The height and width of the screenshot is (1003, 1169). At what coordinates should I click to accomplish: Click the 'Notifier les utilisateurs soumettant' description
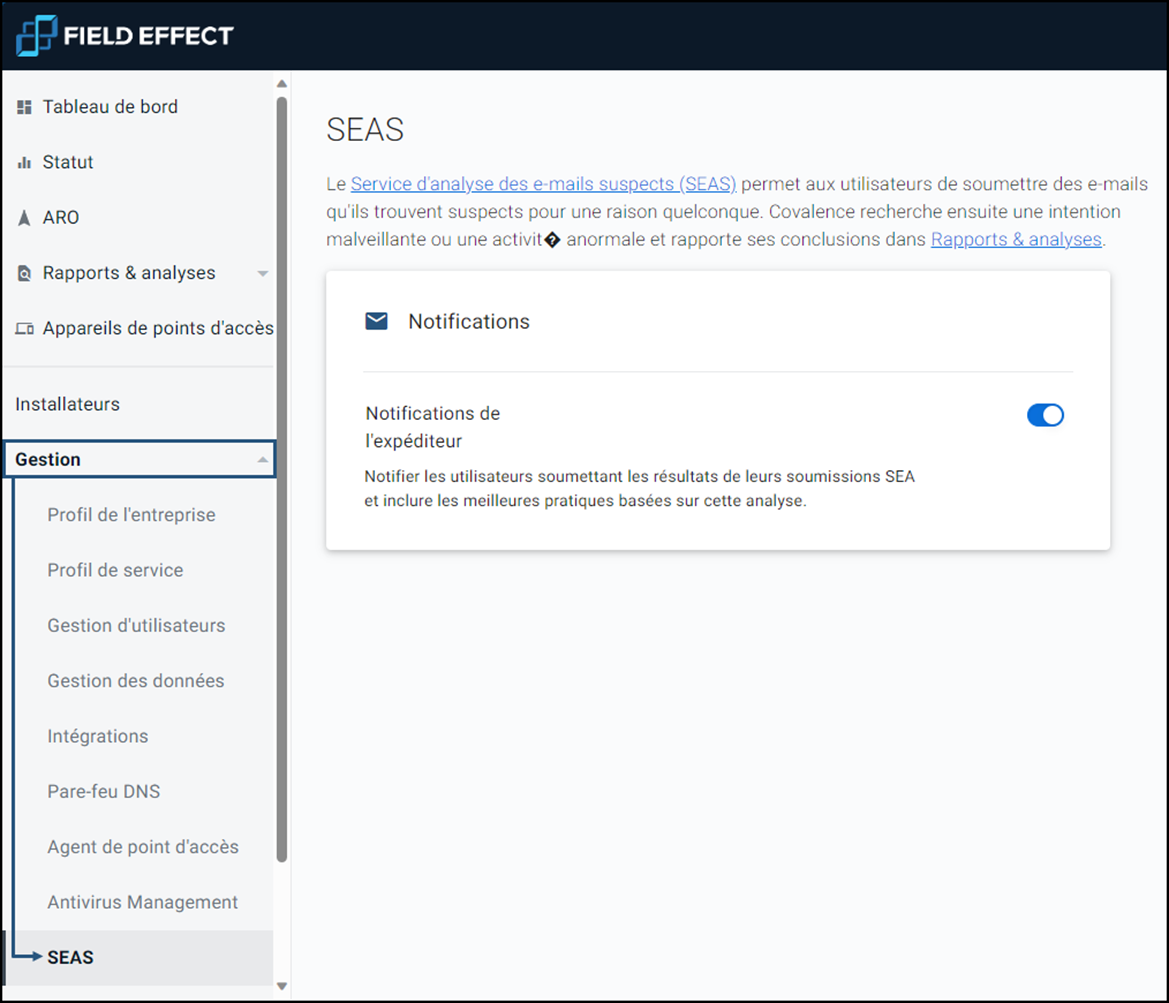tap(640, 488)
